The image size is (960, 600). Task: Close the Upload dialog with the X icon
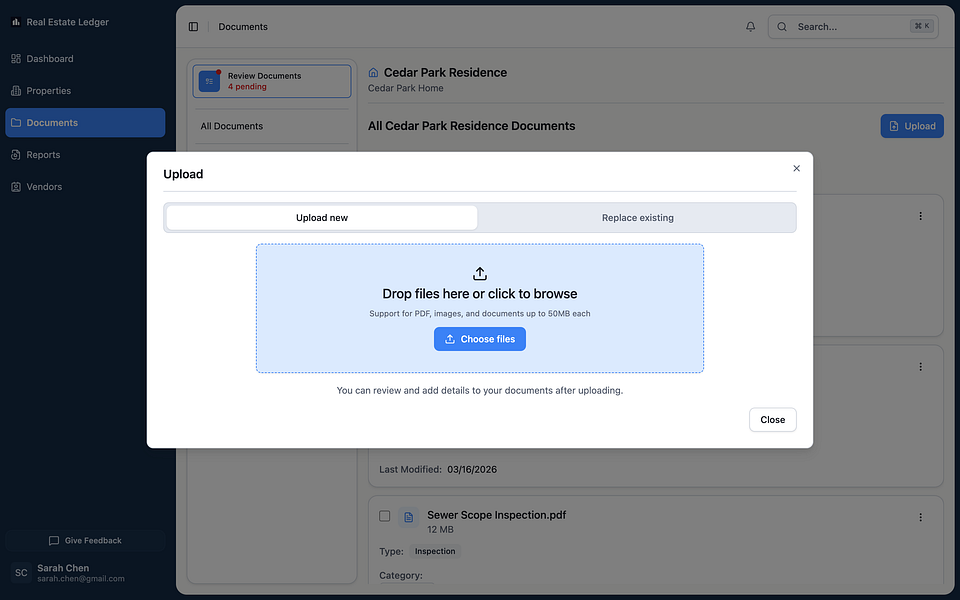[796, 168]
